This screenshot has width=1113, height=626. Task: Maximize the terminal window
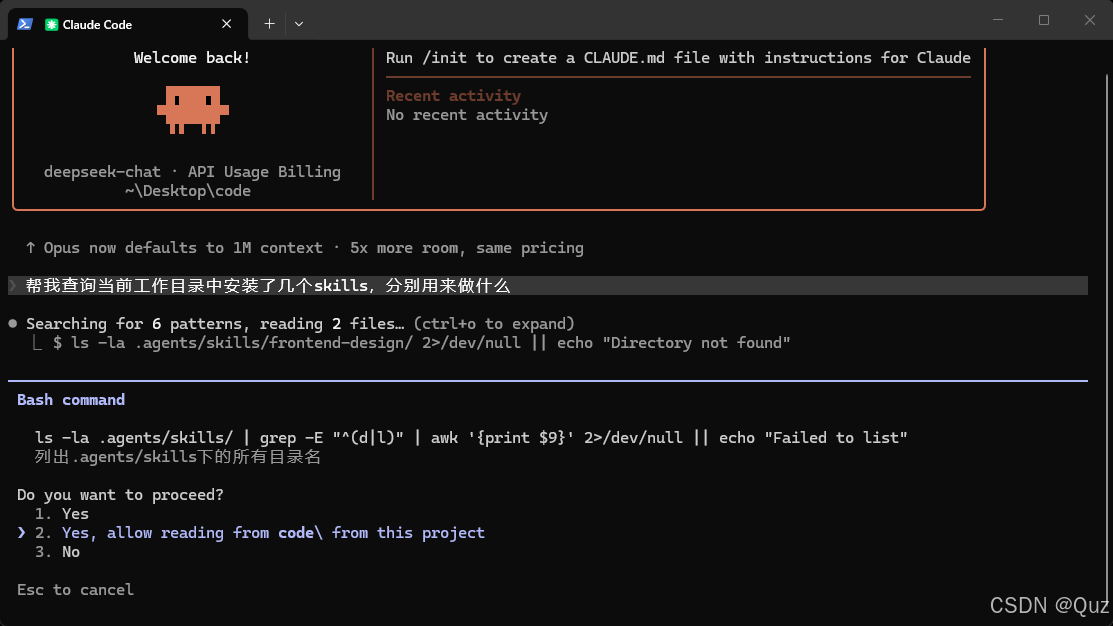coord(1043,21)
